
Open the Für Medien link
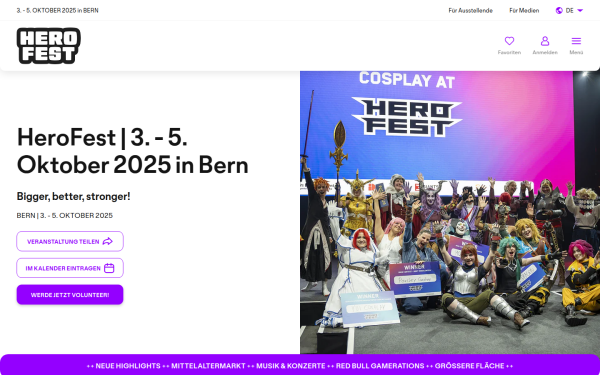pos(524,11)
